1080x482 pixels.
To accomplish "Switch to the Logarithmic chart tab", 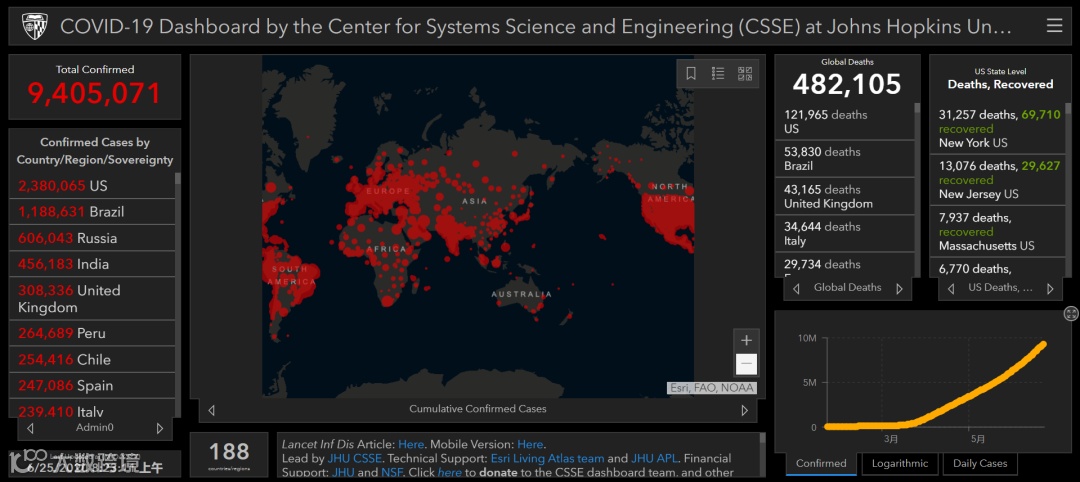I will click(900, 463).
